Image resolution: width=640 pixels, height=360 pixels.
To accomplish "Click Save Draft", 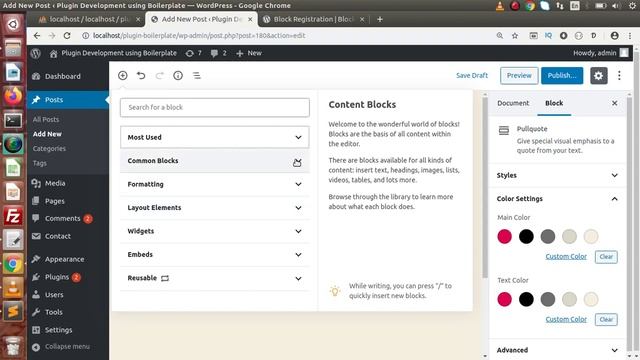I will click(472, 76).
